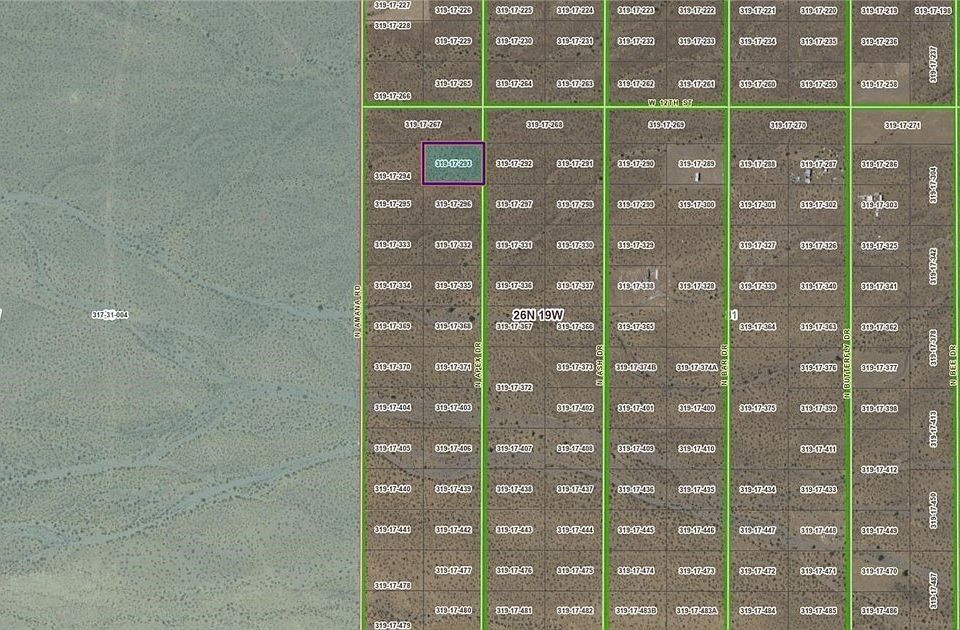The height and width of the screenshot is (630, 960).
Task: Pick parcel label 319-17-296
Action: click(454, 204)
